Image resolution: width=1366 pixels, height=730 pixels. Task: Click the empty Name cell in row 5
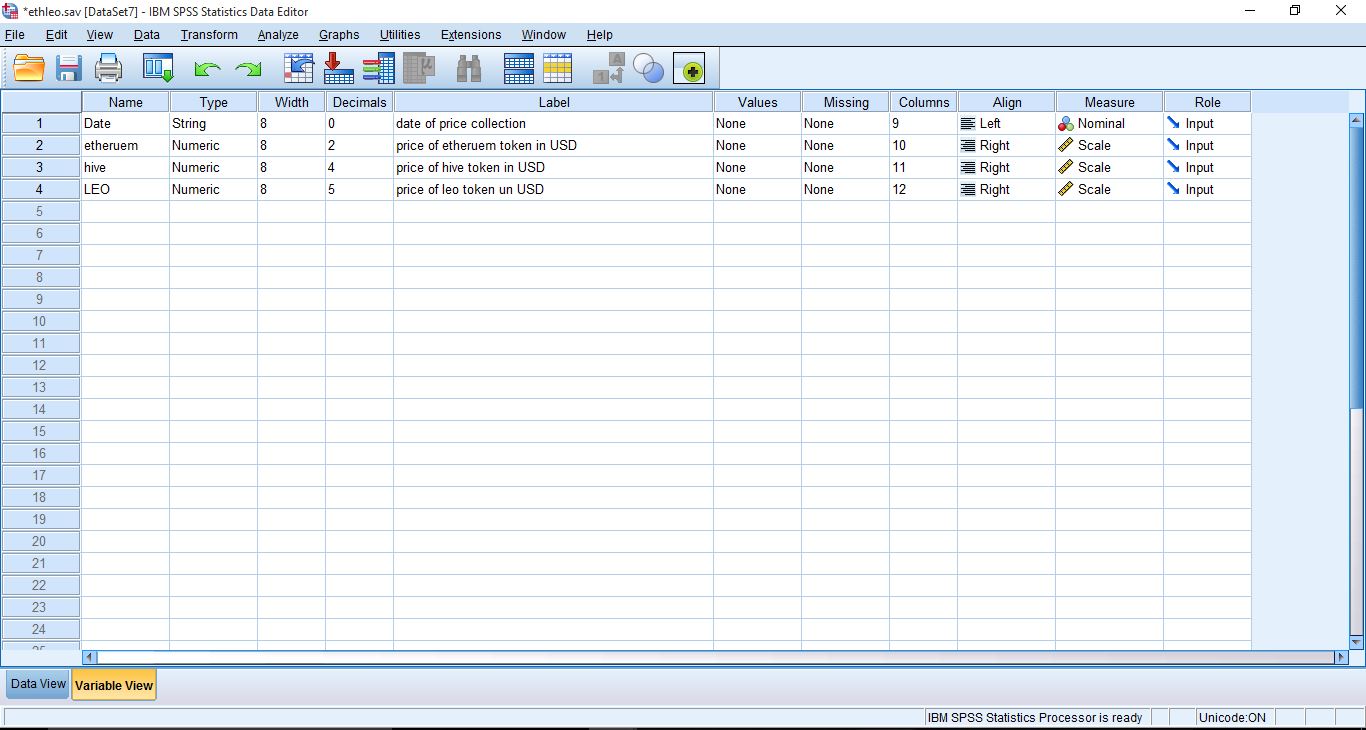125,212
